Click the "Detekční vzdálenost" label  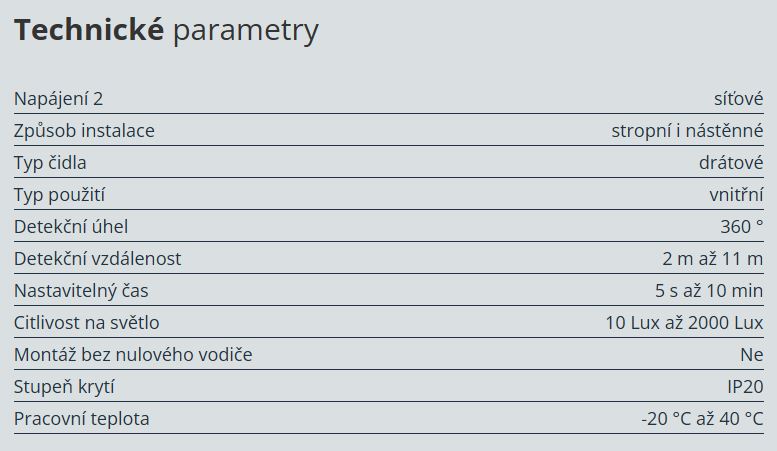(x=97, y=258)
